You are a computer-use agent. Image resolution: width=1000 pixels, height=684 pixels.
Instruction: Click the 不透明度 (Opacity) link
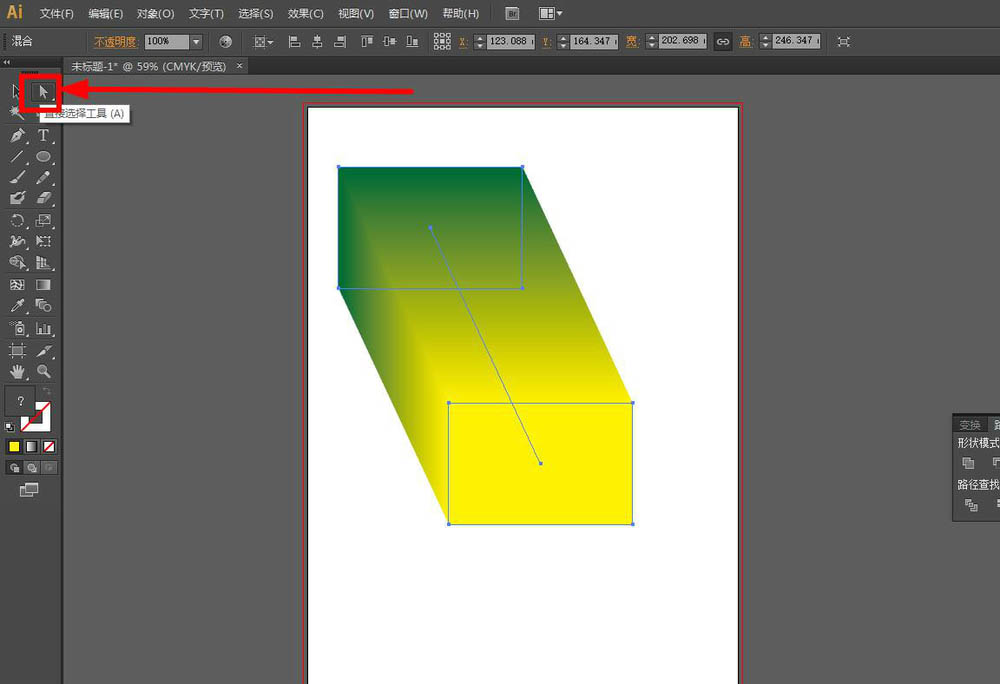tap(117, 41)
